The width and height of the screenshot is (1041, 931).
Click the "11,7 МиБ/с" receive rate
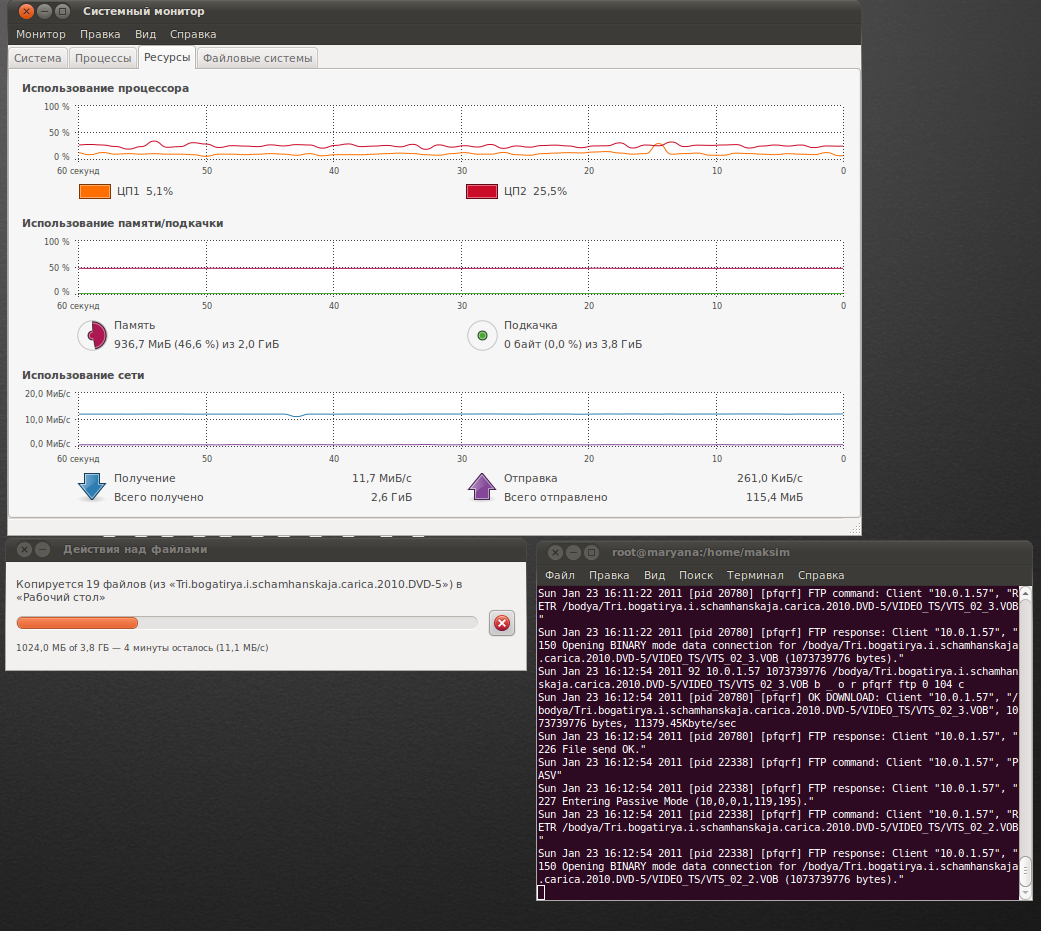coord(382,479)
